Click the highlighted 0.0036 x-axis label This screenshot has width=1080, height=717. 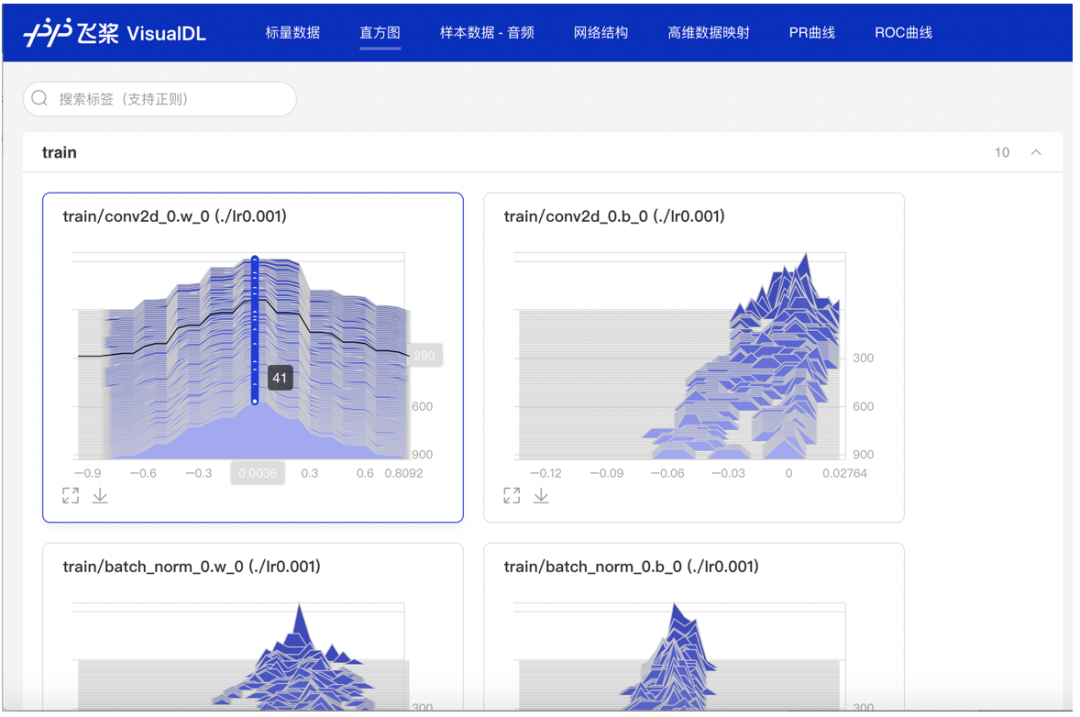(258, 473)
